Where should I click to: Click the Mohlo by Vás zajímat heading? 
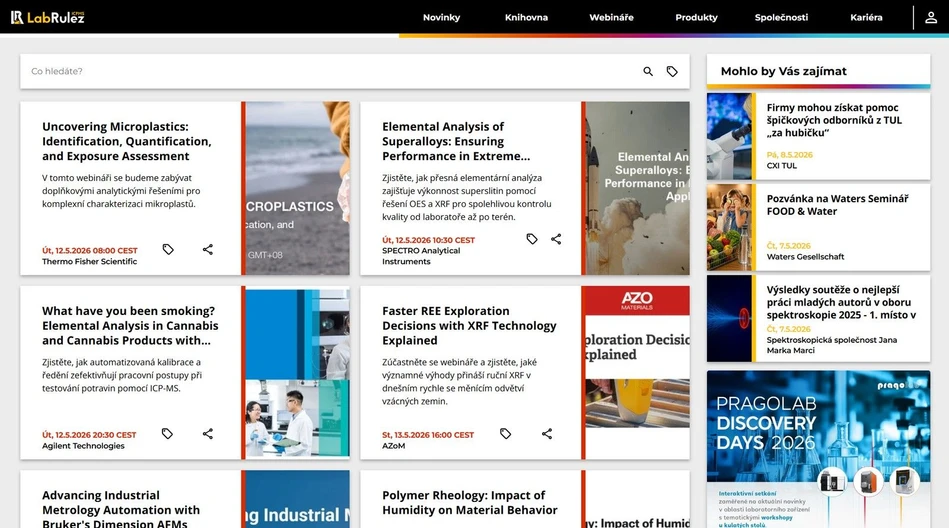(783, 71)
